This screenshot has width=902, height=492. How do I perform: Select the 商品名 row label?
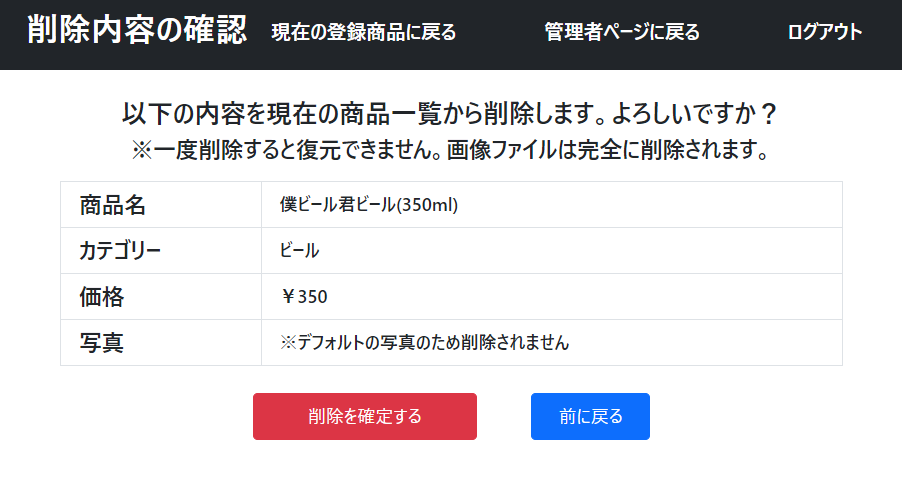click(x=112, y=205)
